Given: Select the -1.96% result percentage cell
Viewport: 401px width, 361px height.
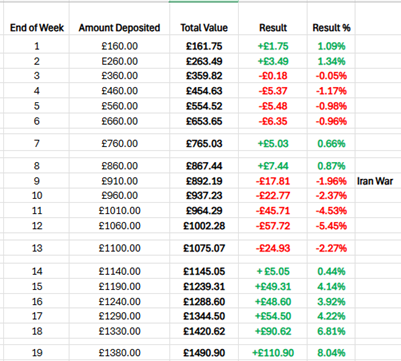Looking at the screenshot, I should [x=331, y=181].
